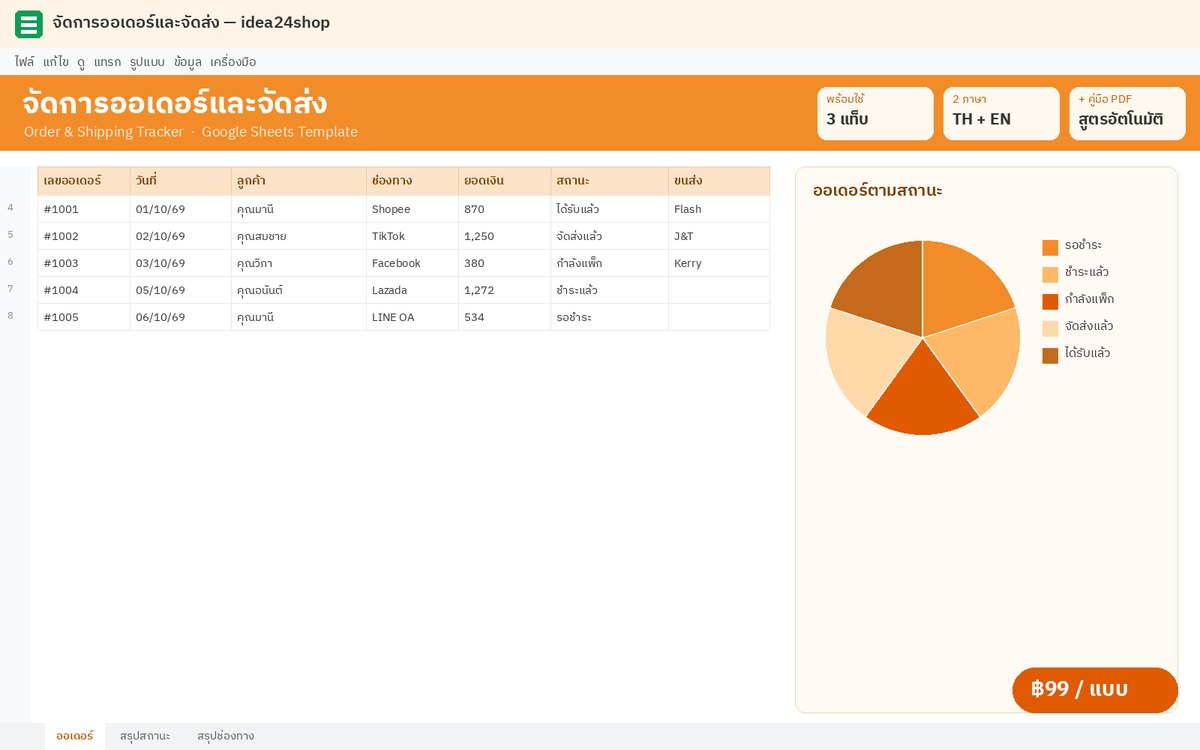Click order number cell #1002

pos(84,236)
